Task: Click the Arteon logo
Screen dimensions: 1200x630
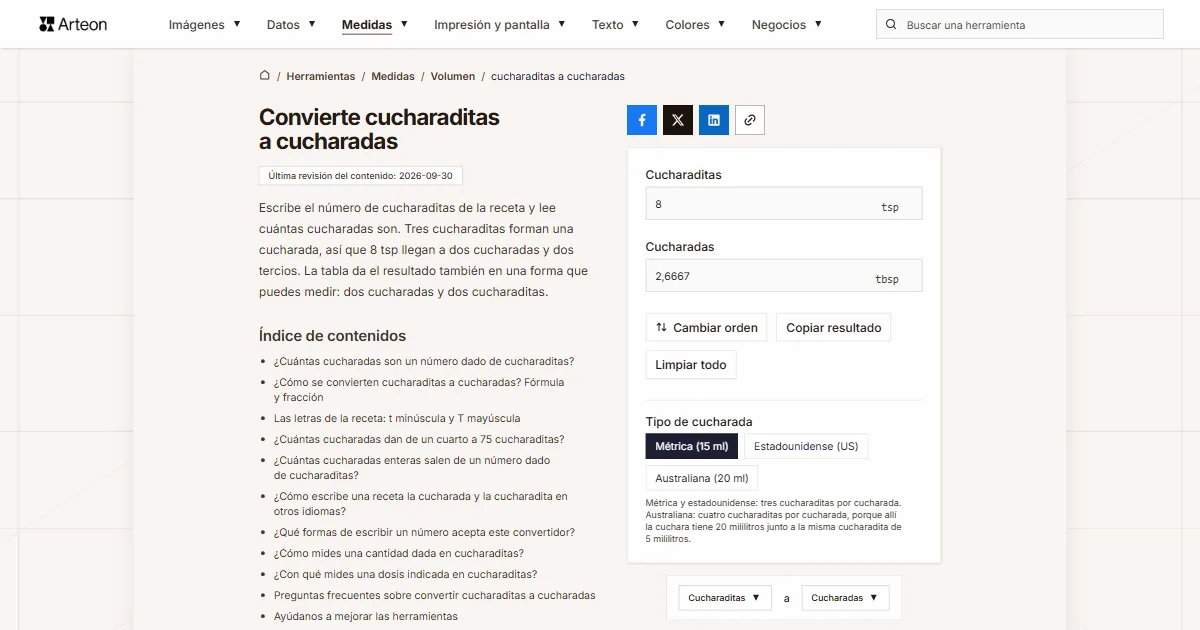Action: [x=73, y=24]
